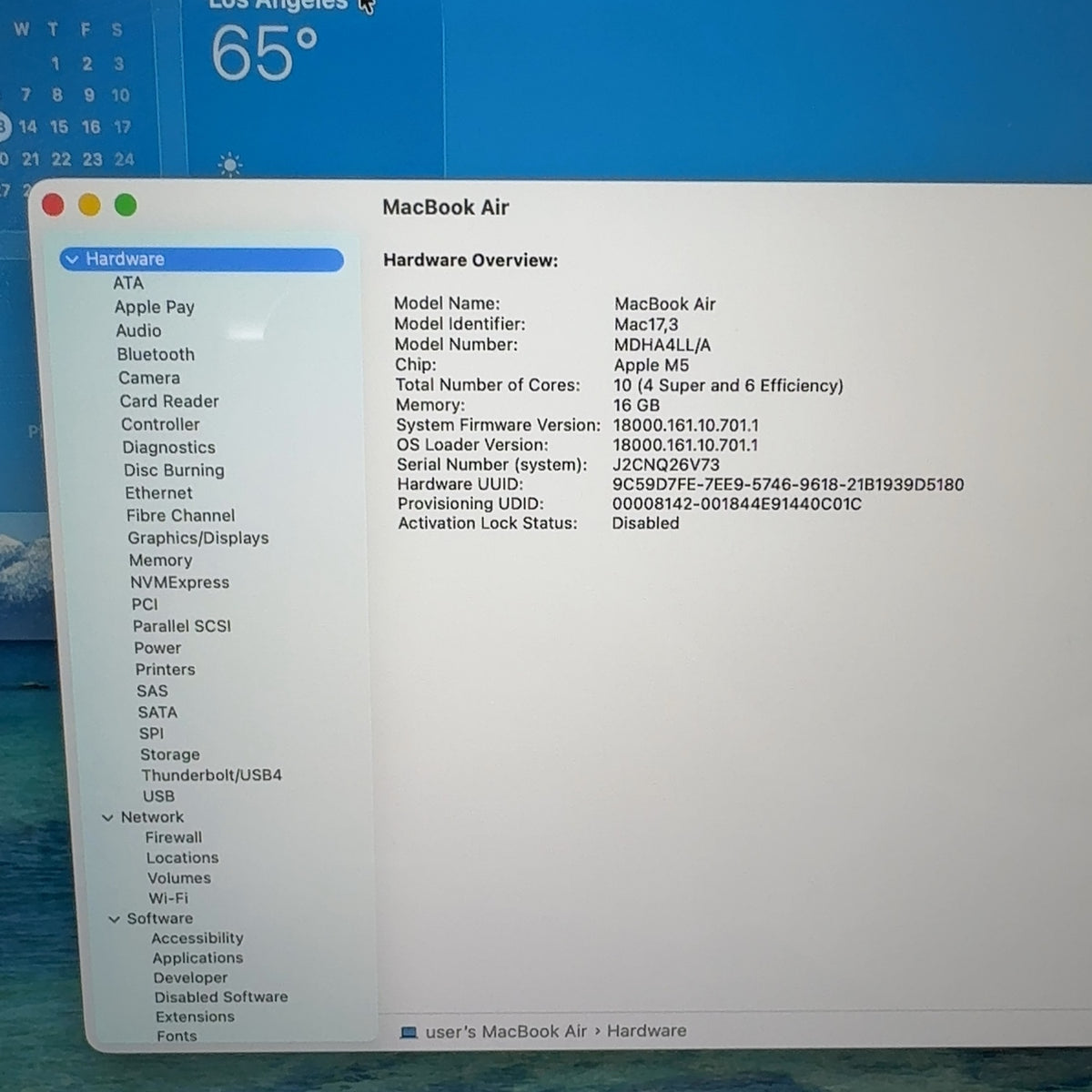1092x1092 pixels.
Task: Click the yellow minimize window button
Action: coord(89,205)
